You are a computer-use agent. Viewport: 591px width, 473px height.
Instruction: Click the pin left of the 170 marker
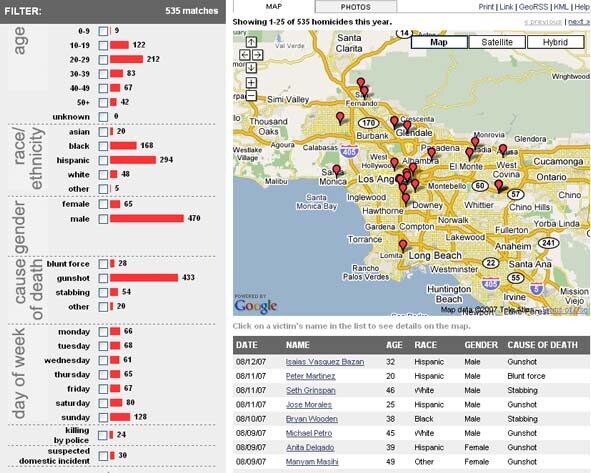[340, 118]
